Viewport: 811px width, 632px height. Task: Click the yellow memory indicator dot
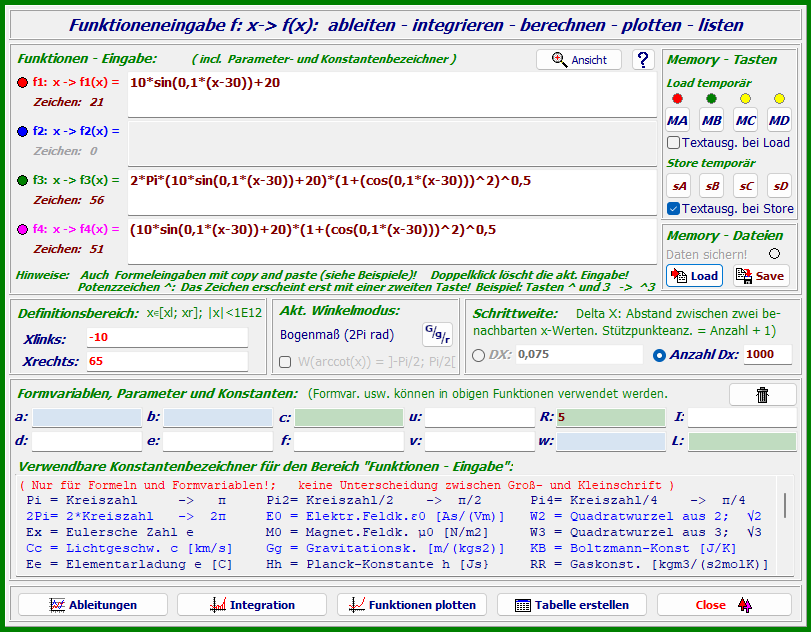click(745, 99)
